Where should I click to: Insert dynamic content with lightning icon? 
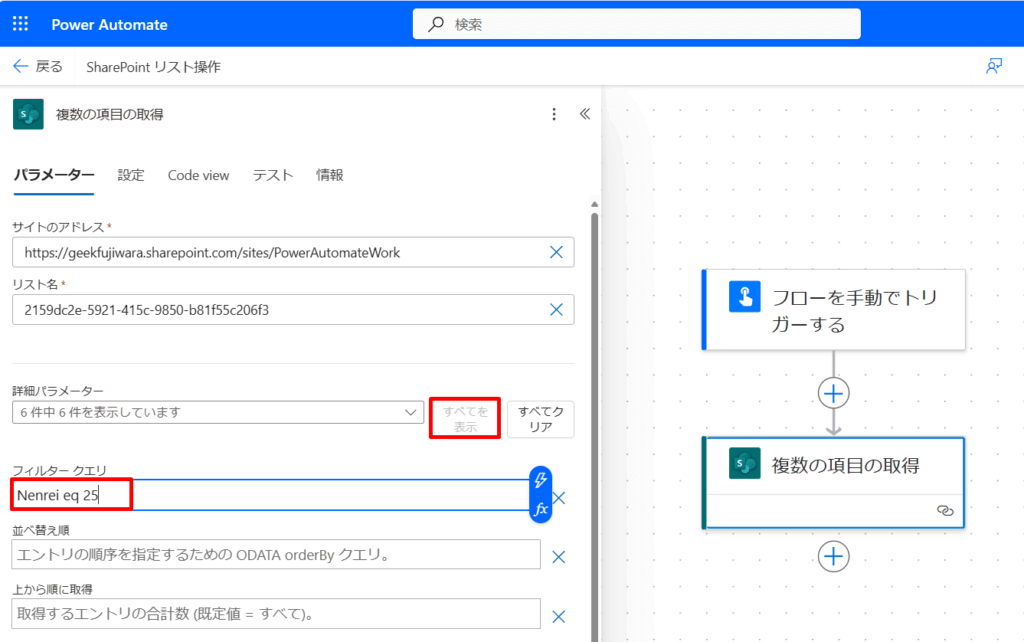(541, 480)
